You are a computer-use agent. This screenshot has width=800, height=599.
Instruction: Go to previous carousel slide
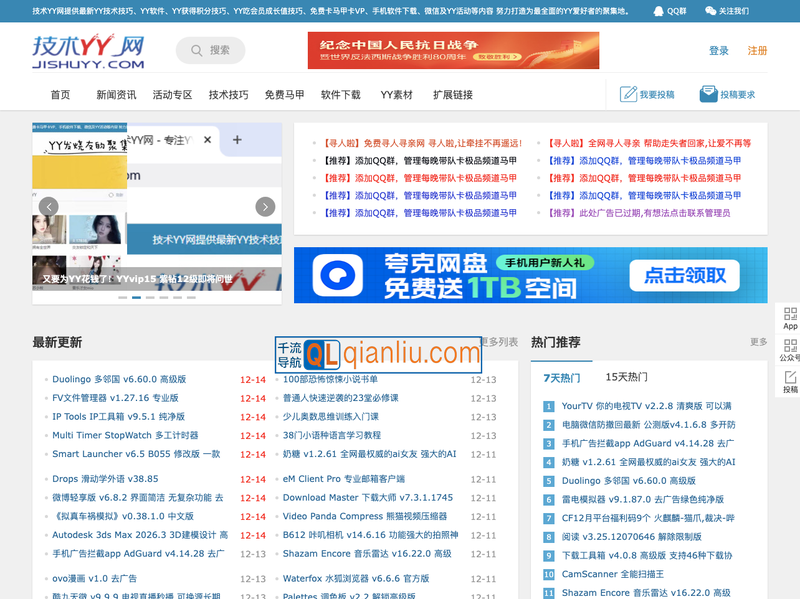48,207
